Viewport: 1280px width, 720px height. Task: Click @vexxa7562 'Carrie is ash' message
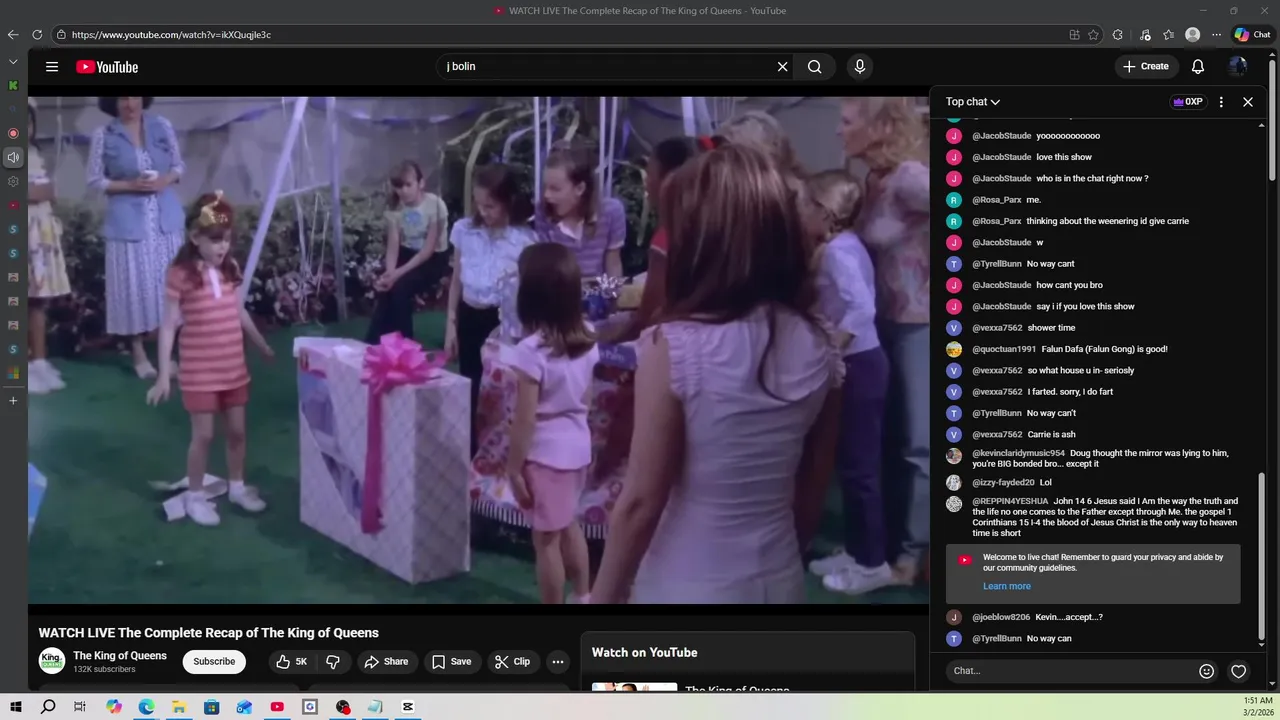pyautogui.click(x=1051, y=435)
